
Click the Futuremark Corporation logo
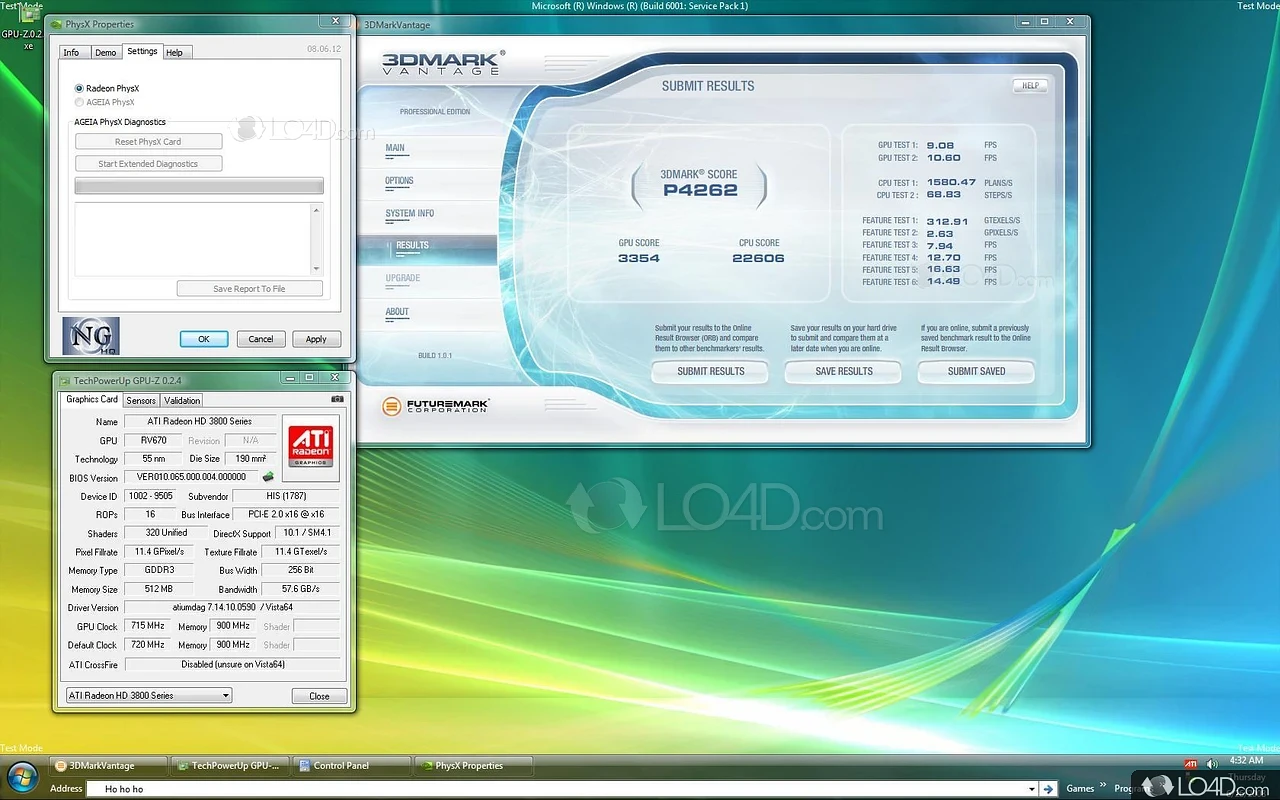tap(436, 406)
